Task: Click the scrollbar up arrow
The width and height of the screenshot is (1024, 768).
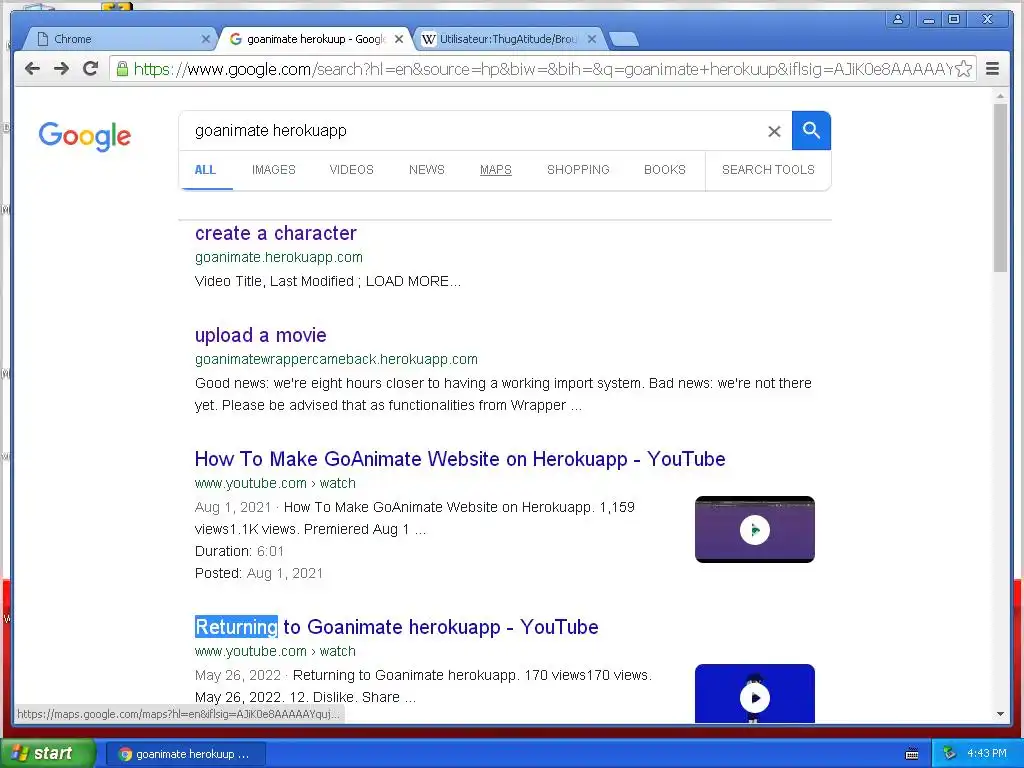Action: click(x=1000, y=96)
